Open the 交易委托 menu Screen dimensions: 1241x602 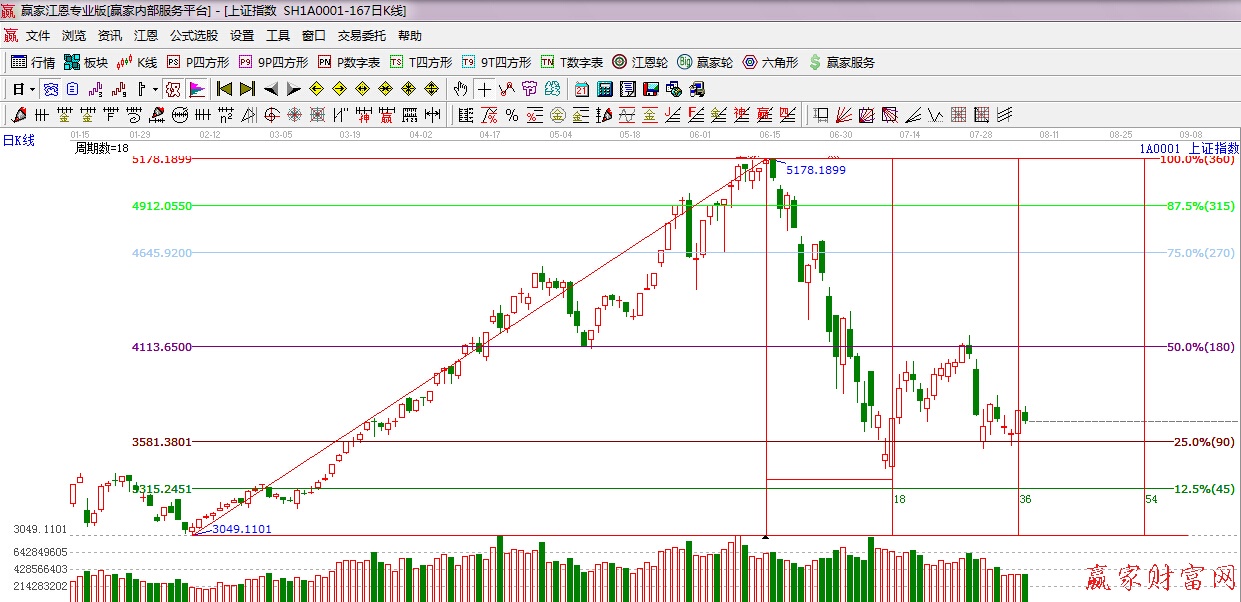361,35
